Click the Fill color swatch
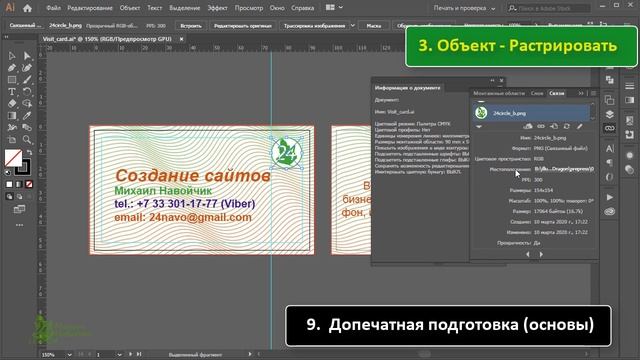Viewport: 640px width, 360px height. tap(13, 158)
